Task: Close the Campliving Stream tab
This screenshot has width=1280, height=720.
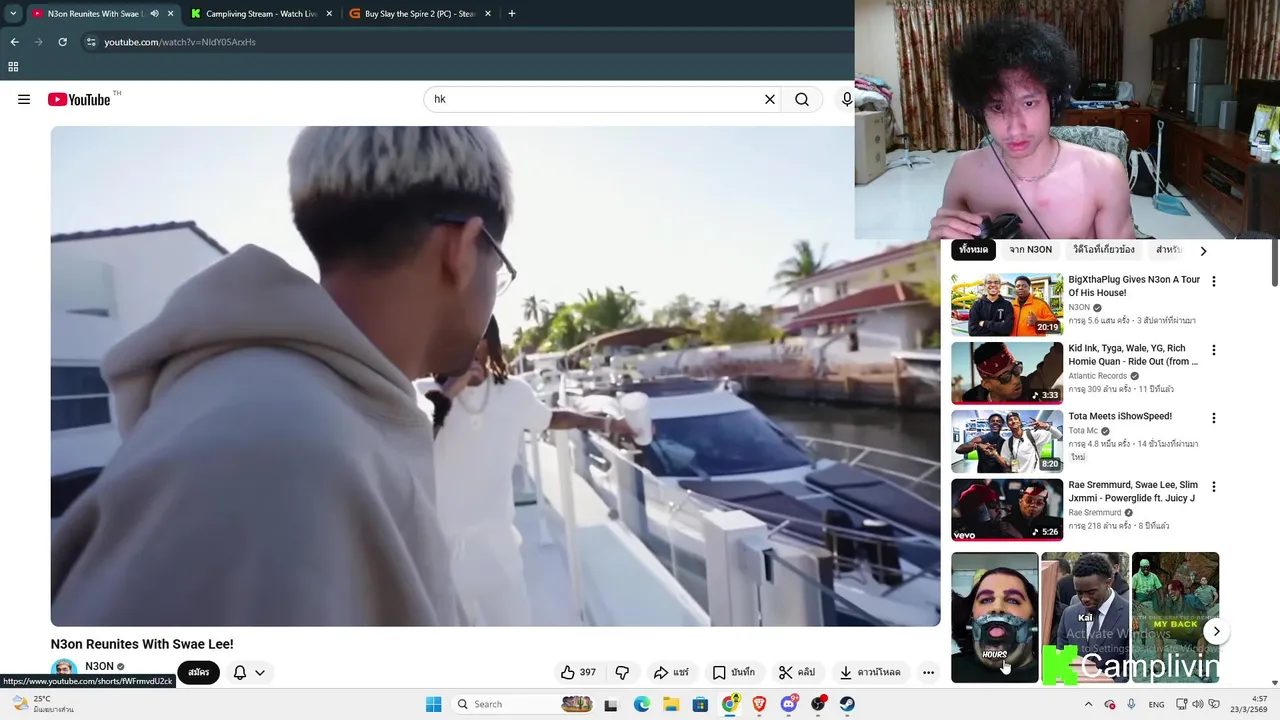Action: pyautogui.click(x=329, y=14)
